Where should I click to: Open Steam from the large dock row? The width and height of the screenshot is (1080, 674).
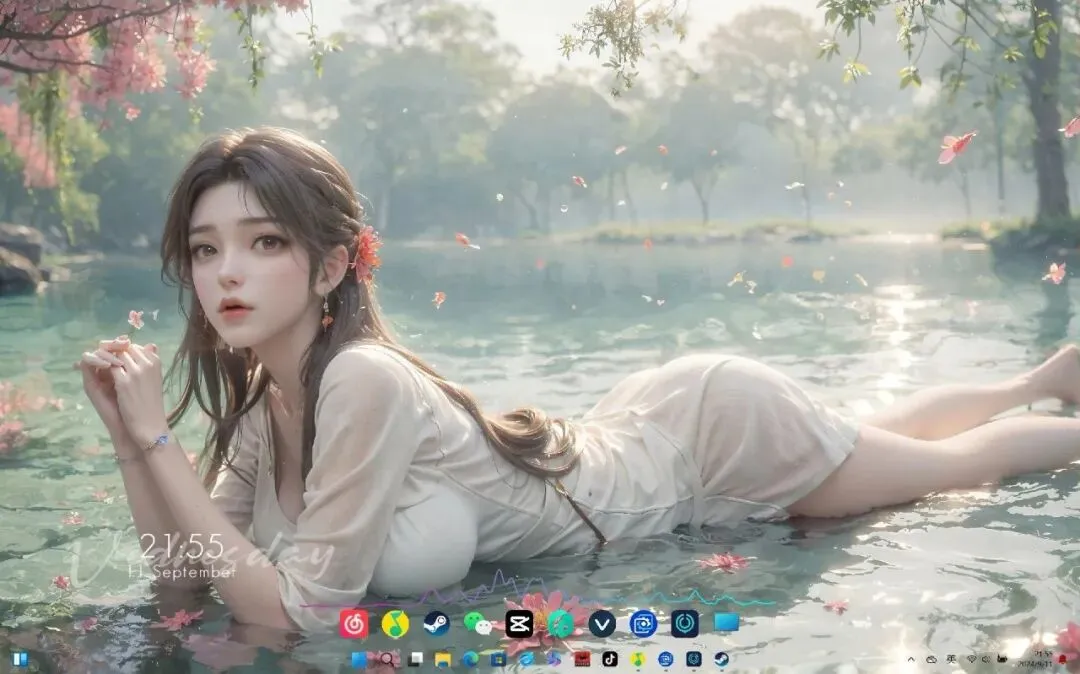coord(437,624)
